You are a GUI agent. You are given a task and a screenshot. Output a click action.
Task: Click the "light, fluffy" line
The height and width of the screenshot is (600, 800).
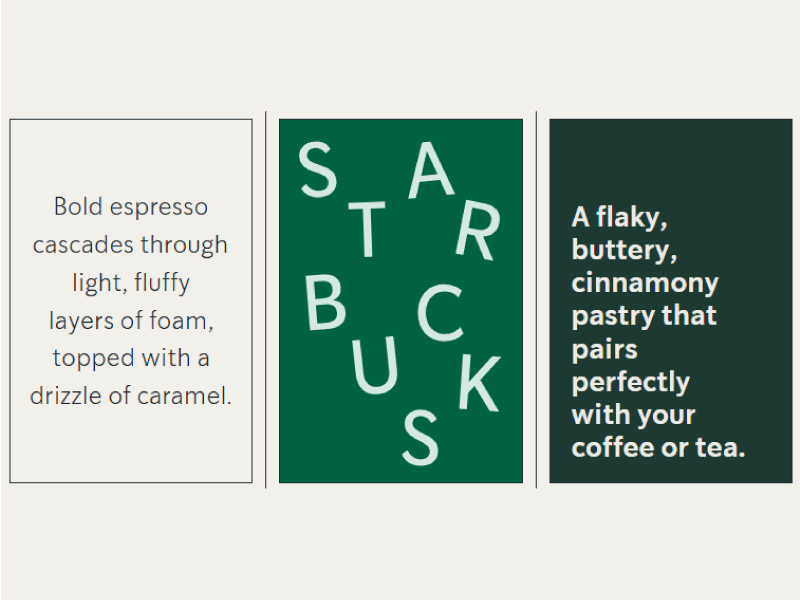(x=131, y=283)
